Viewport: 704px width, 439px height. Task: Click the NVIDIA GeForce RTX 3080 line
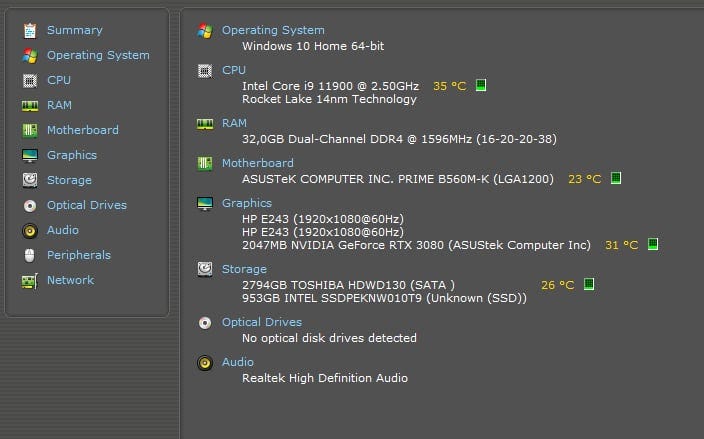(416, 245)
